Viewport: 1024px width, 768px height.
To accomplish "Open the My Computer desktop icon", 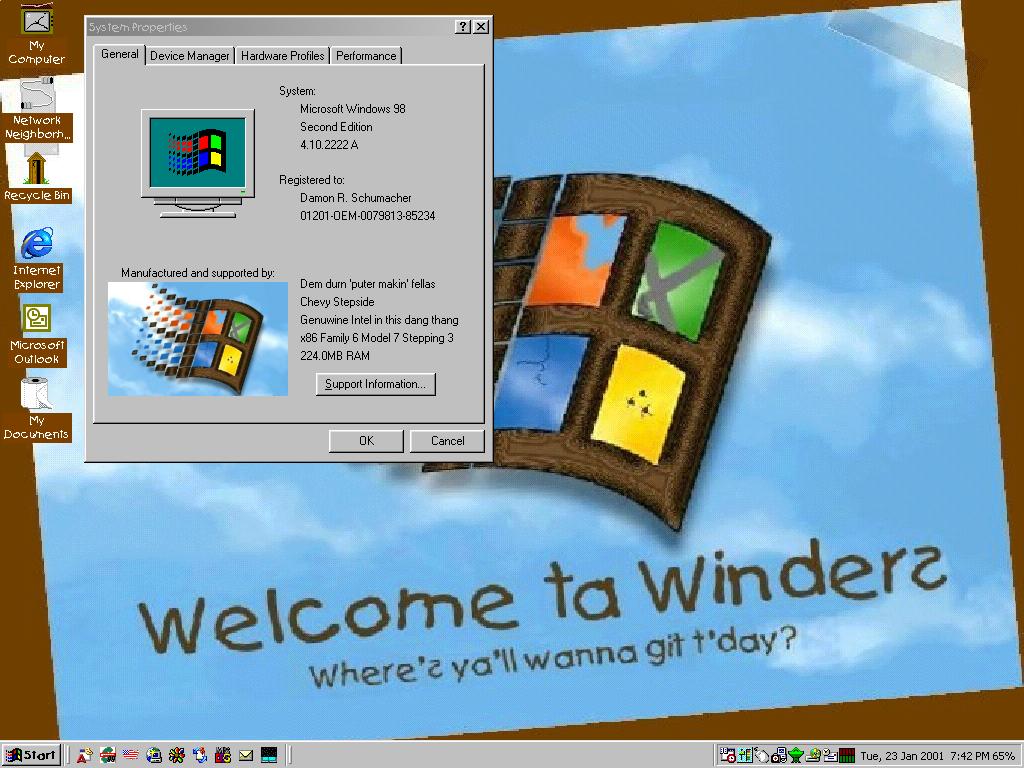I will point(36,22).
